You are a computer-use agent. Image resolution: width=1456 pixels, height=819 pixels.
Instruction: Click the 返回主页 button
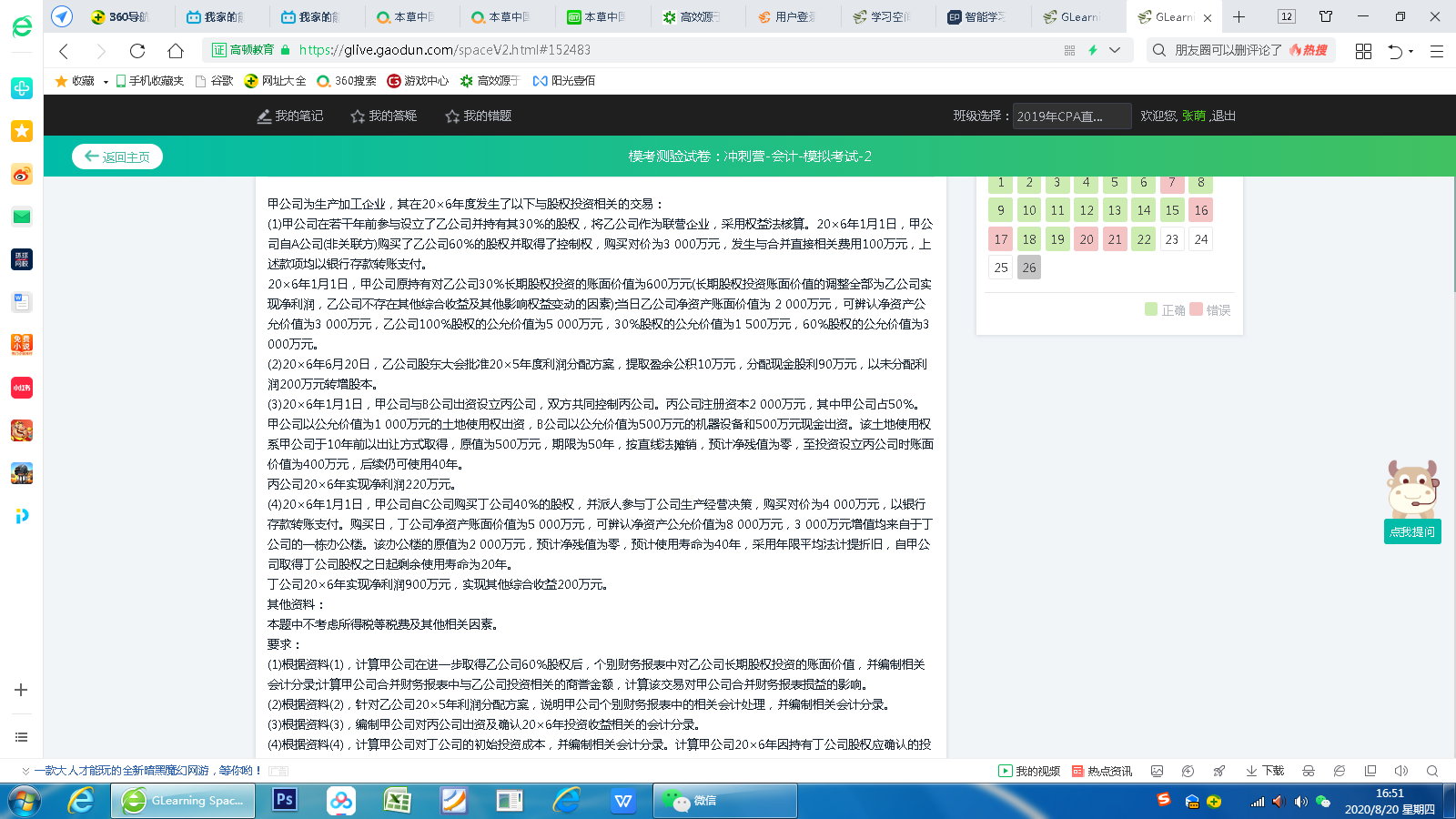click(117, 157)
